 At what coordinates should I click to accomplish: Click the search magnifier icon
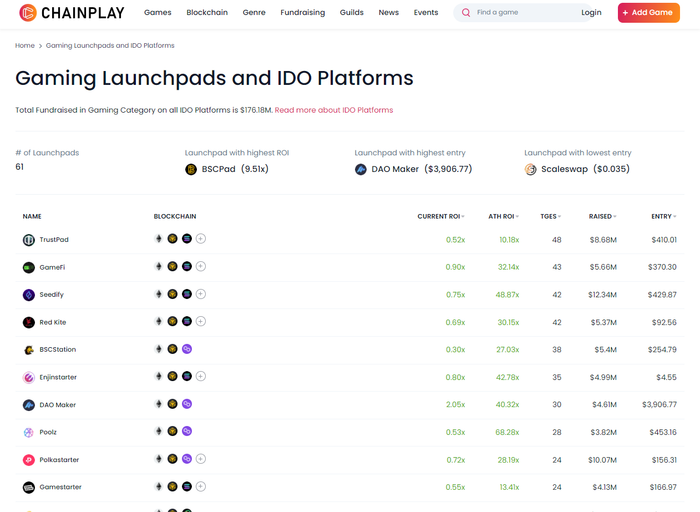click(466, 12)
